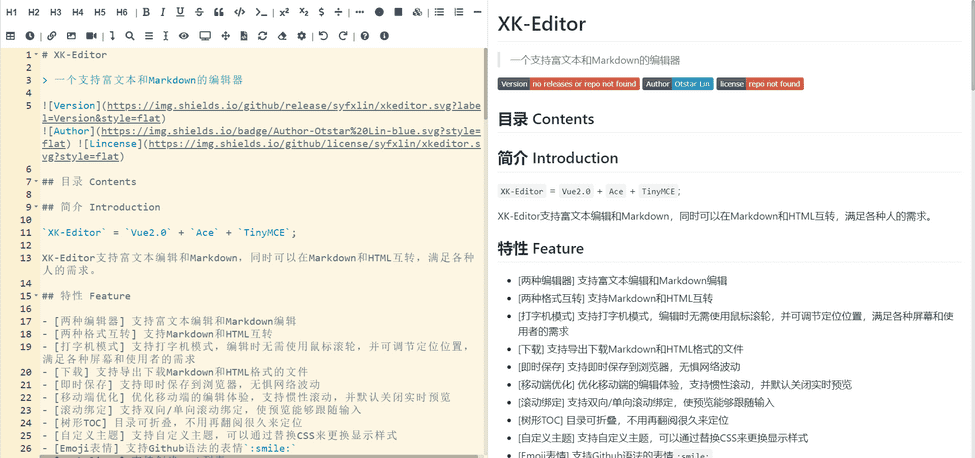
Task: Apply the H1 heading style
Action: point(12,12)
